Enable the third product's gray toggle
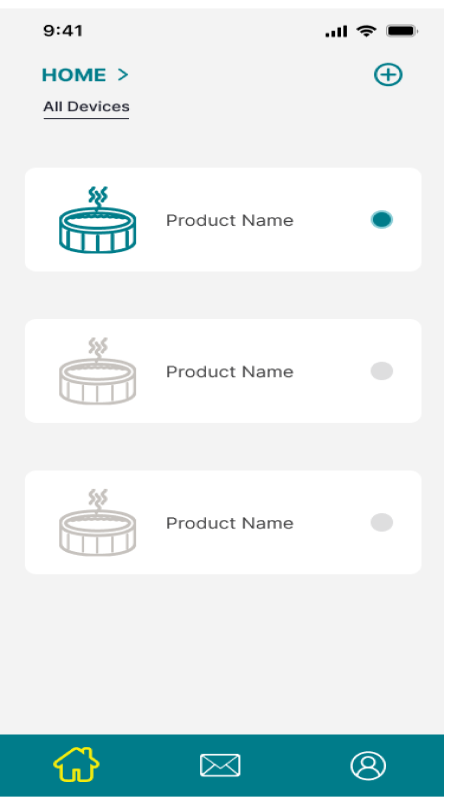The width and height of the screenshot is (450, 800). [x=382, y=522]
